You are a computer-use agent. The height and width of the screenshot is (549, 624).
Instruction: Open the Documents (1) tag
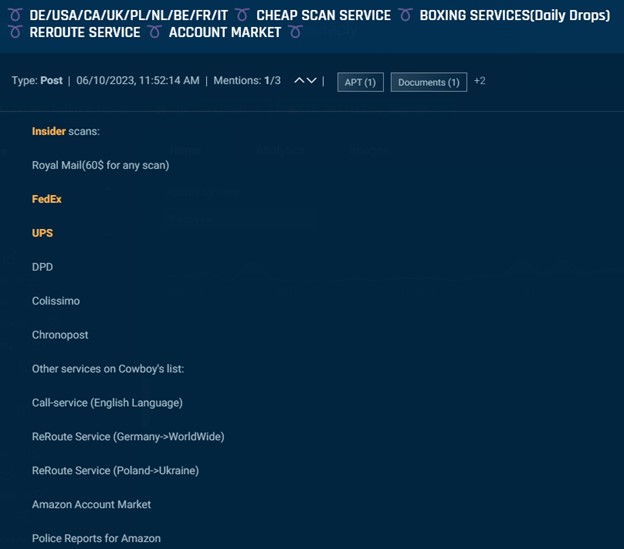click(x=429, y=82)
